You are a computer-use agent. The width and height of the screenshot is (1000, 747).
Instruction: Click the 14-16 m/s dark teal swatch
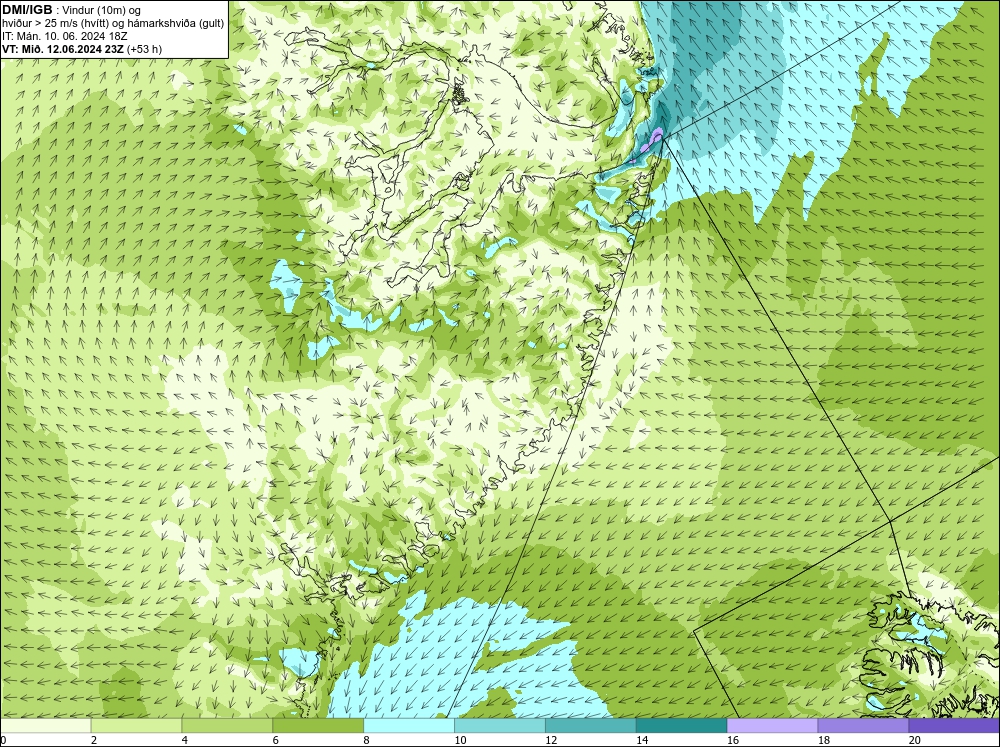click(x=682, y=726)
